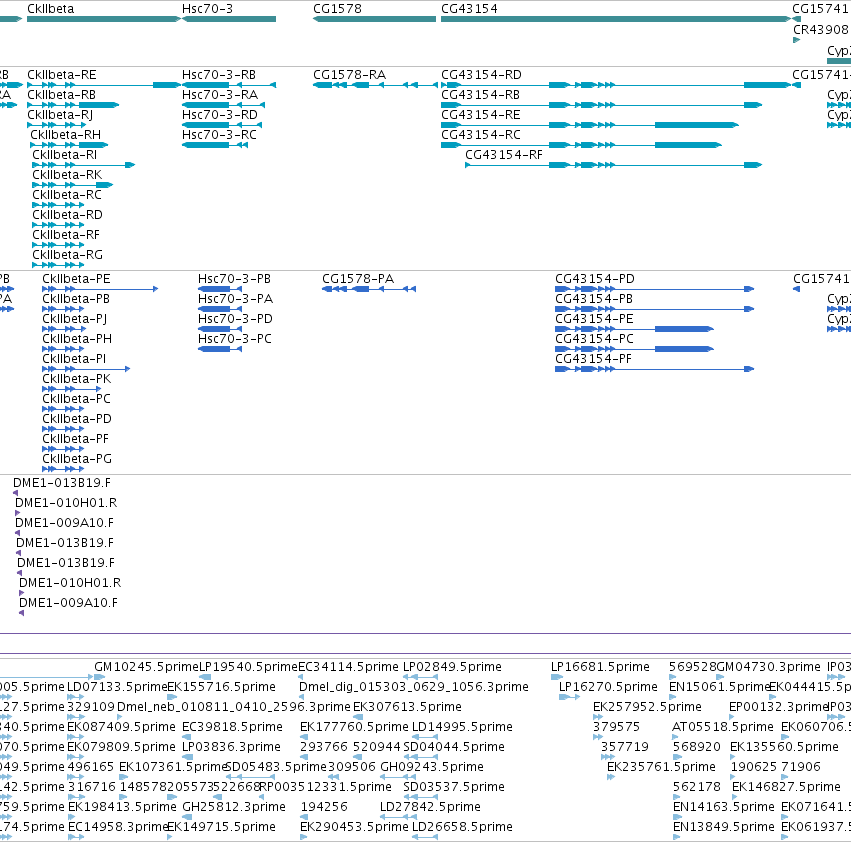Select EST label LD14995.5prime

pyautogui.click(x=462, y=727)
